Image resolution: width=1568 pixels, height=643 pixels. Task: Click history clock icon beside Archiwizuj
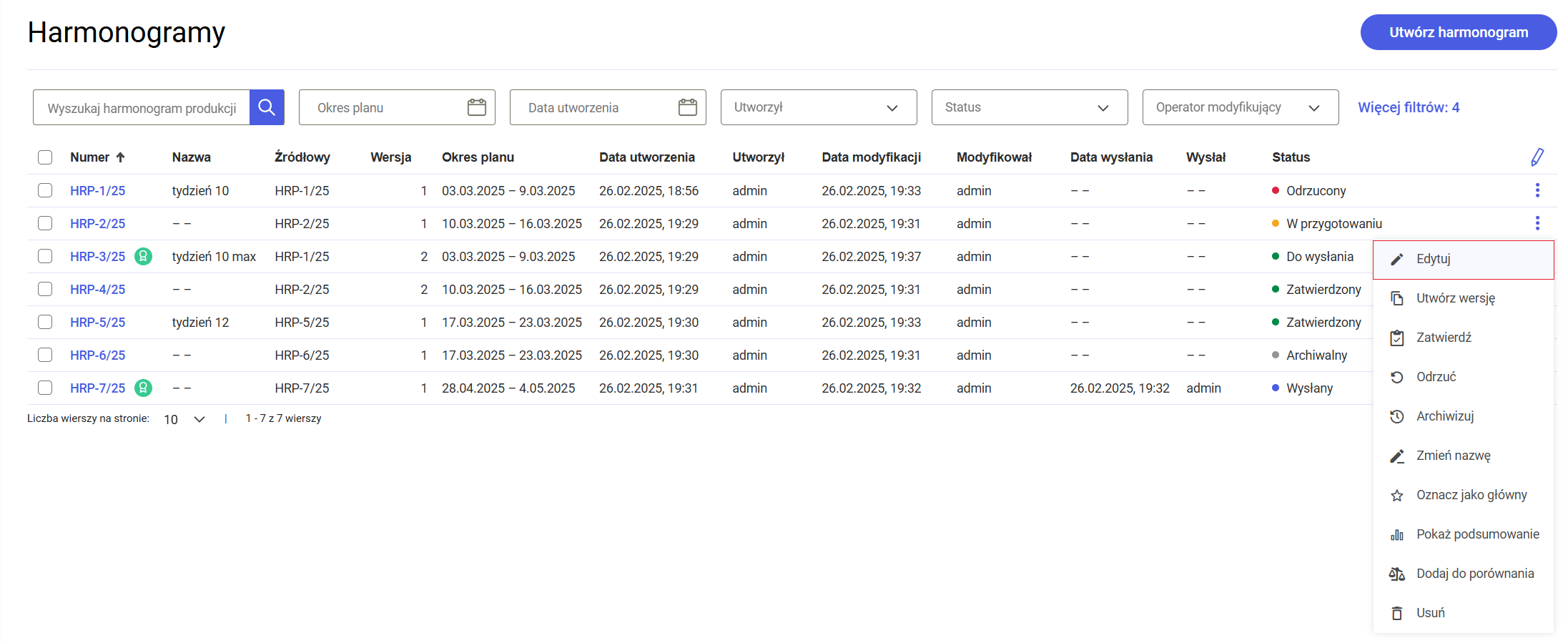[x=1396, y=416]
